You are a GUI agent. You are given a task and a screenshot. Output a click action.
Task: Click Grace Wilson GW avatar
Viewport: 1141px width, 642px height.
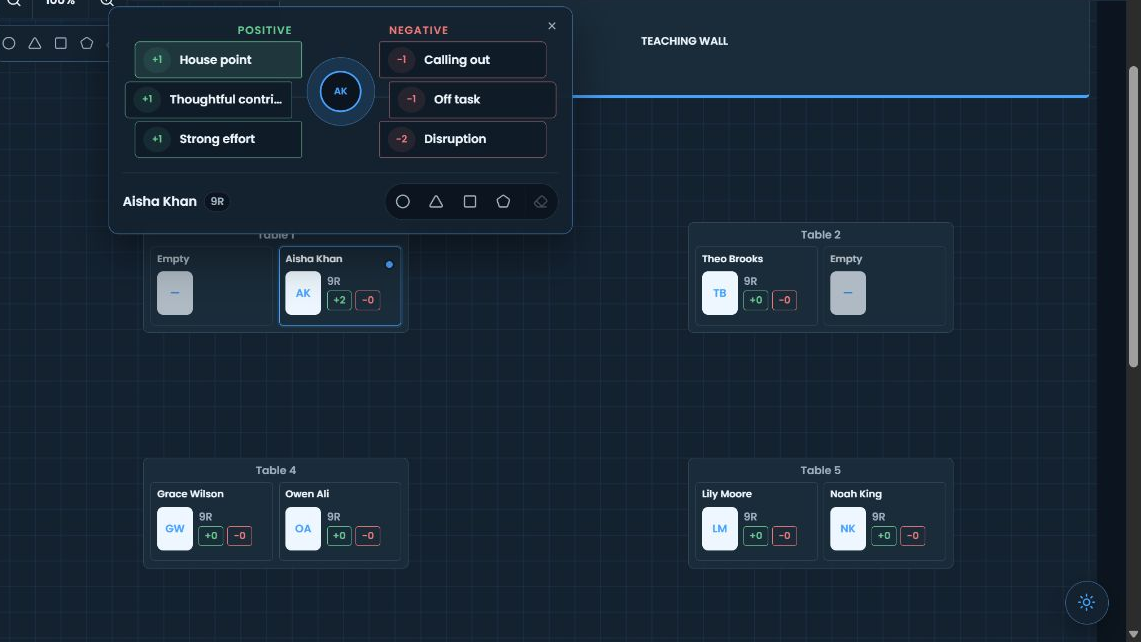[175, 528]
